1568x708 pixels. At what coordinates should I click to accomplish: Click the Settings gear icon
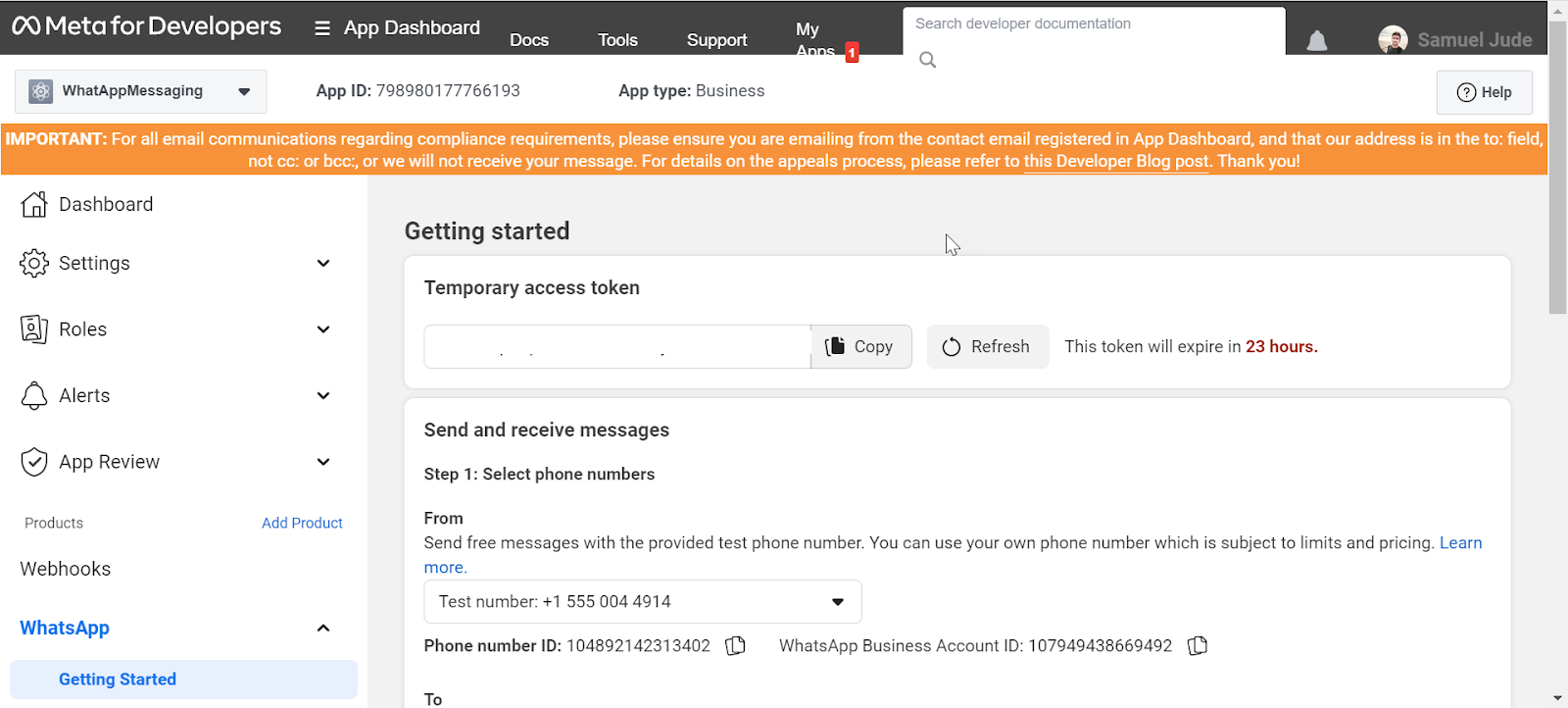tap(34, 263)
